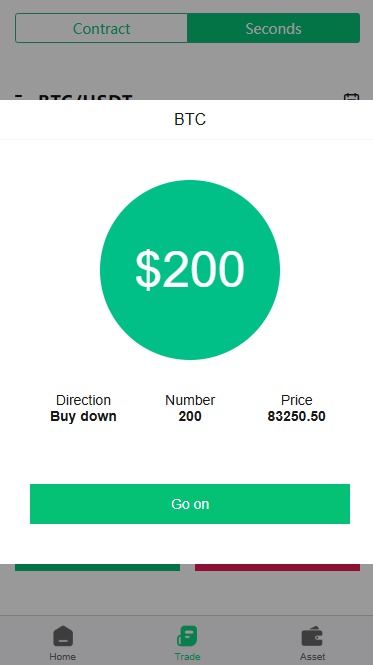The height and width of the screenshot is (665, 373).
Task: Click the Number value 200
Action: point(190,416)
